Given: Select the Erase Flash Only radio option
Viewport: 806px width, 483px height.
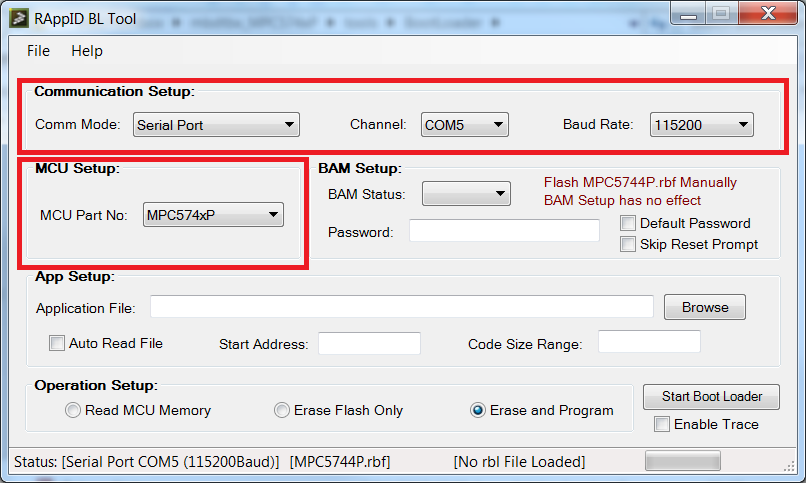Looking at the screenshot, I should [282, 410].
